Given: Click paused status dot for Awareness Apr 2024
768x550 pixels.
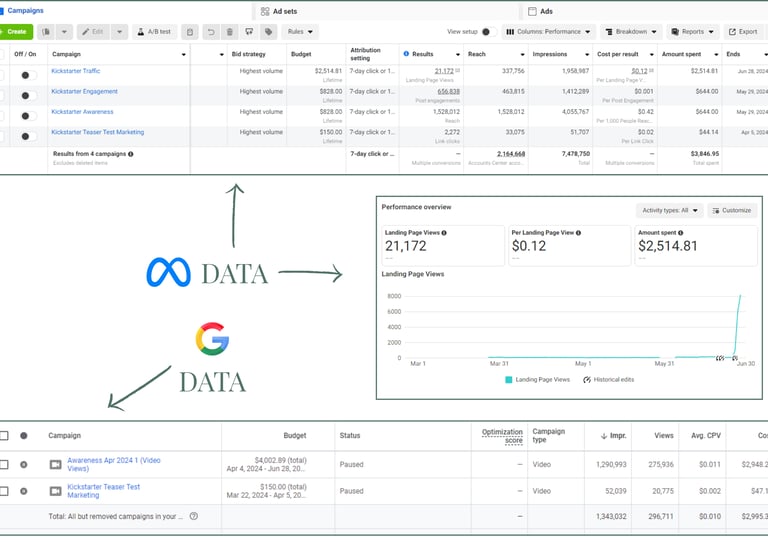Looking at the screenshot, I should point(24,464).
